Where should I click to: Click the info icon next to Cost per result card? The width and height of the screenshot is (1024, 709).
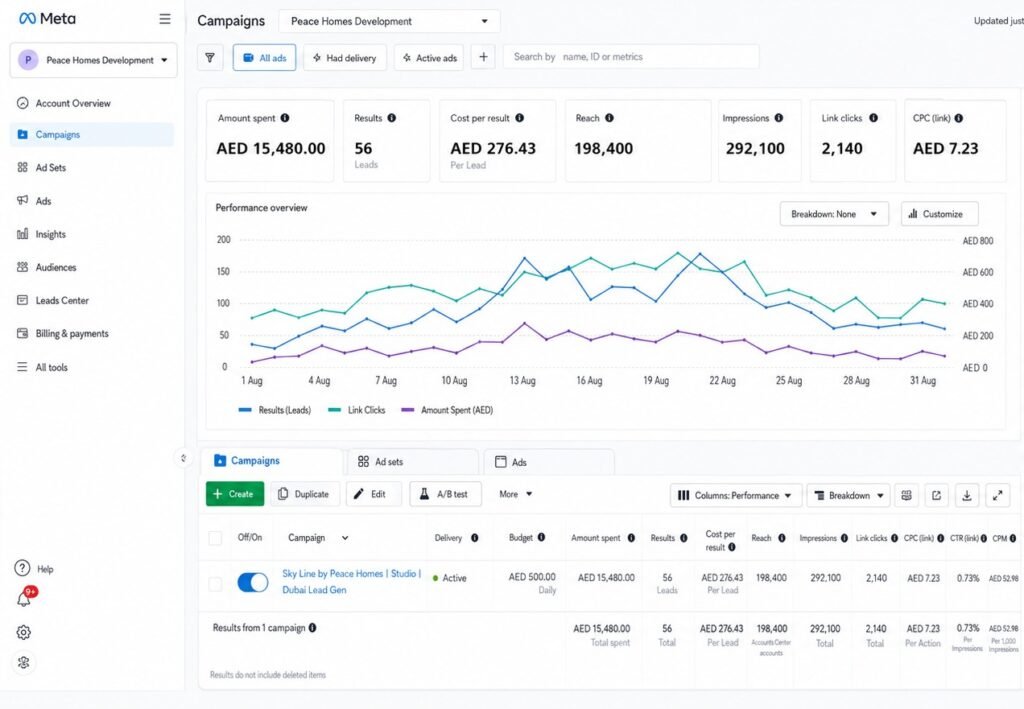coord(519,118)
